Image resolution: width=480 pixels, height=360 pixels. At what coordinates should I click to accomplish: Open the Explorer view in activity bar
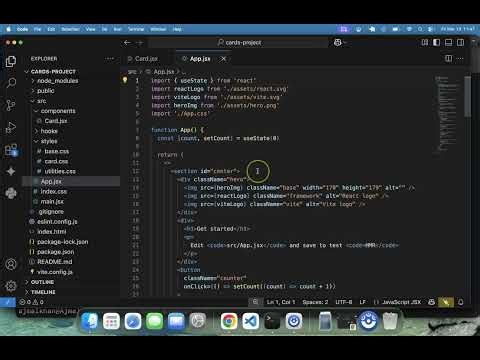(x=11, y=61)
